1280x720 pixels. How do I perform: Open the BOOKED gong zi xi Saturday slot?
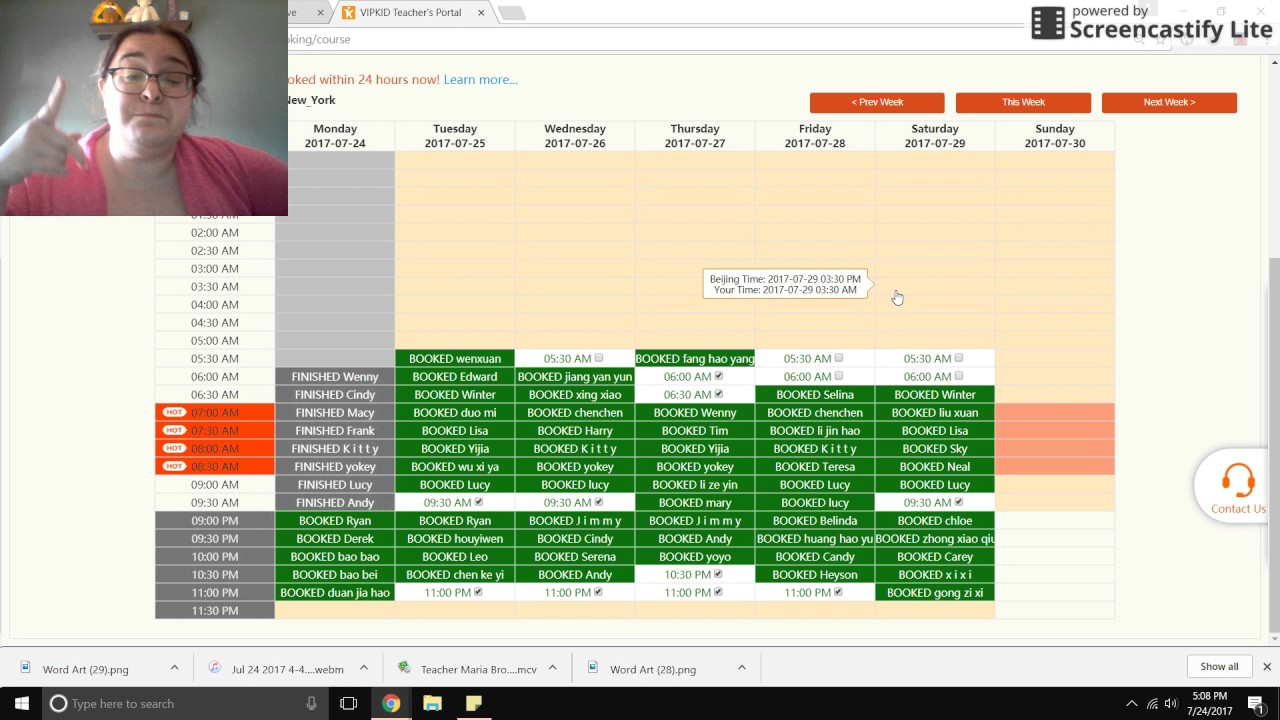coord(935,592)
